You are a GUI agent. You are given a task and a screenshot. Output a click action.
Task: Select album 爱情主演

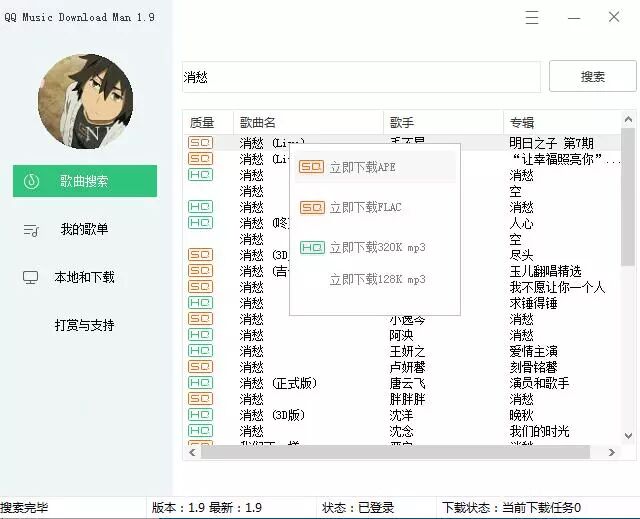pos(533,351)
